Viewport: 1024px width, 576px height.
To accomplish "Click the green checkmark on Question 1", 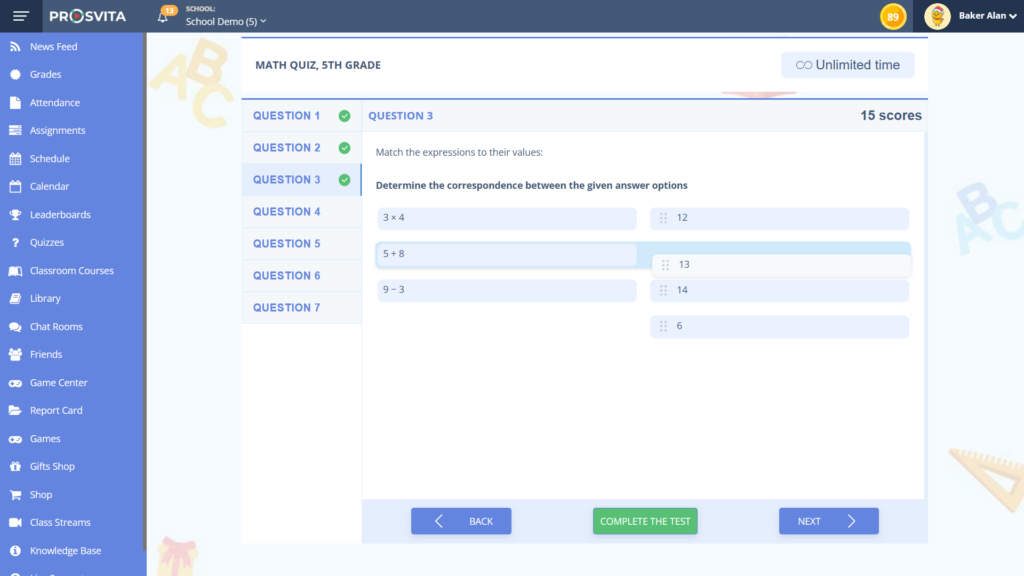I will (344, 115).
